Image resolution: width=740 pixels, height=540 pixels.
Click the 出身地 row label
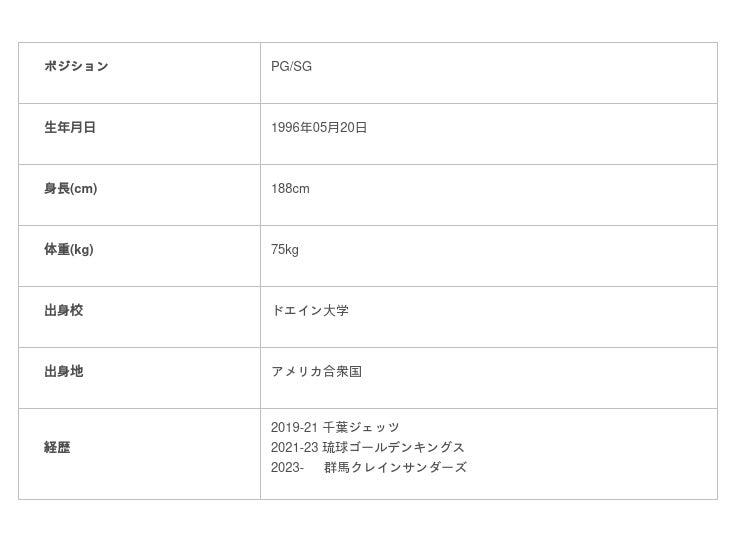(x=63, y=372)
